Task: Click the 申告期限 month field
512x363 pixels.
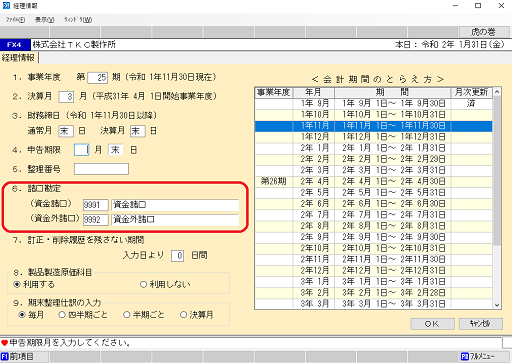Action: (81, 150)
